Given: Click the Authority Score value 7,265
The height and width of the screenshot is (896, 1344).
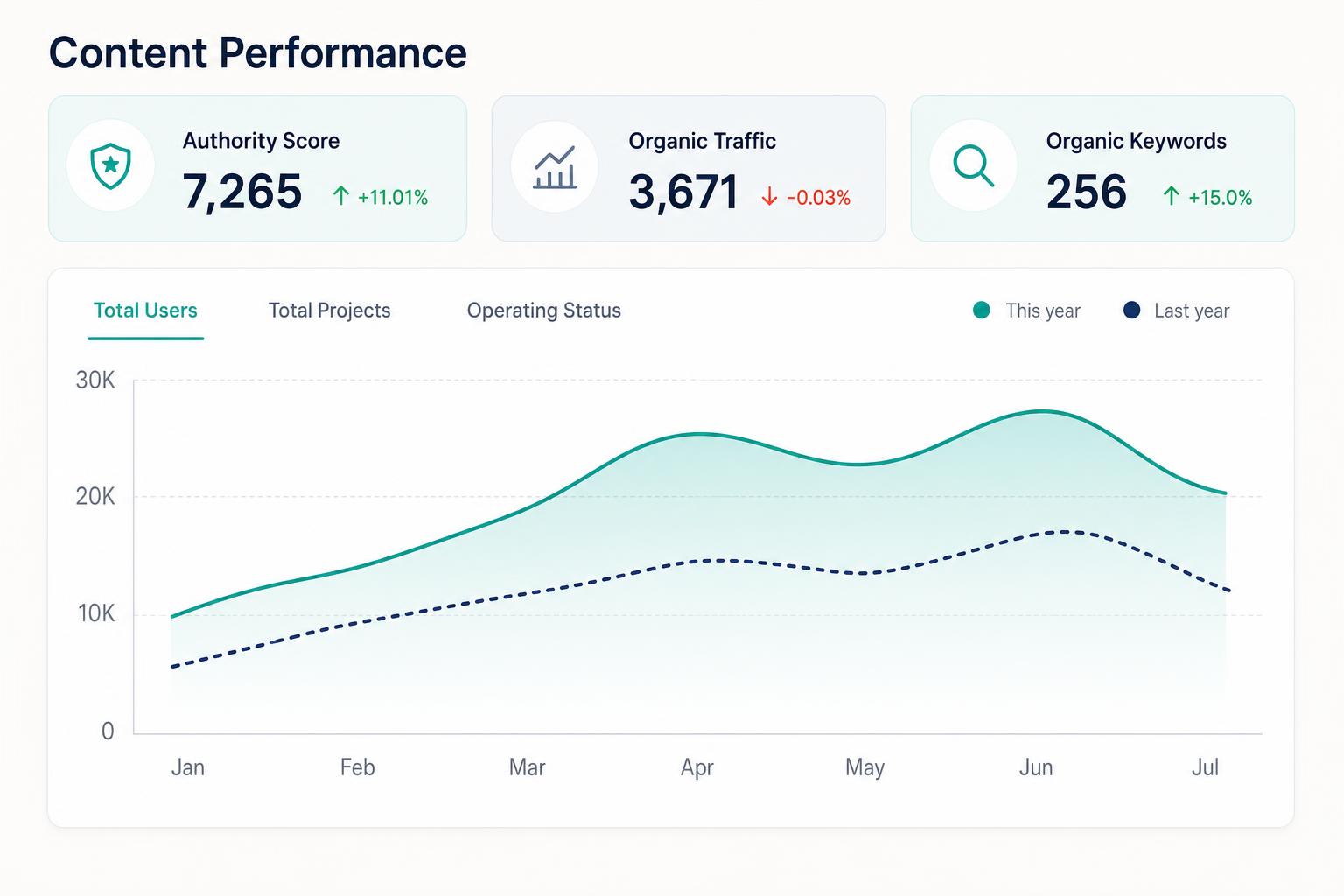Looking at the screenshot, I should [x=242, y=192].
